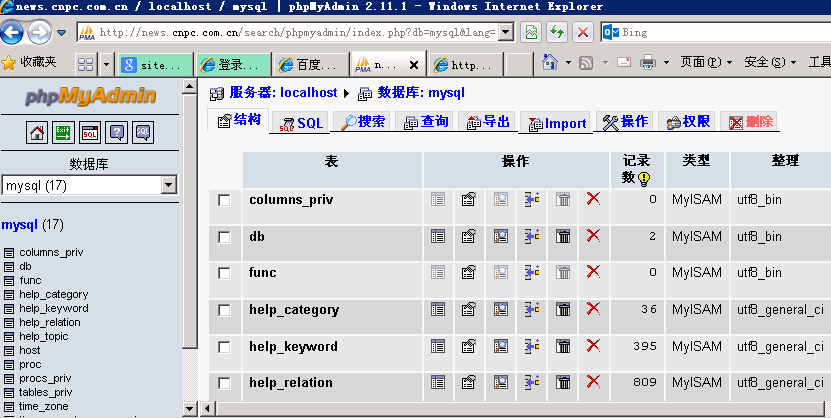831x418 pixels.
Task: Empty the help_keyword table trash icon
Action: click(x=563, y=346)
